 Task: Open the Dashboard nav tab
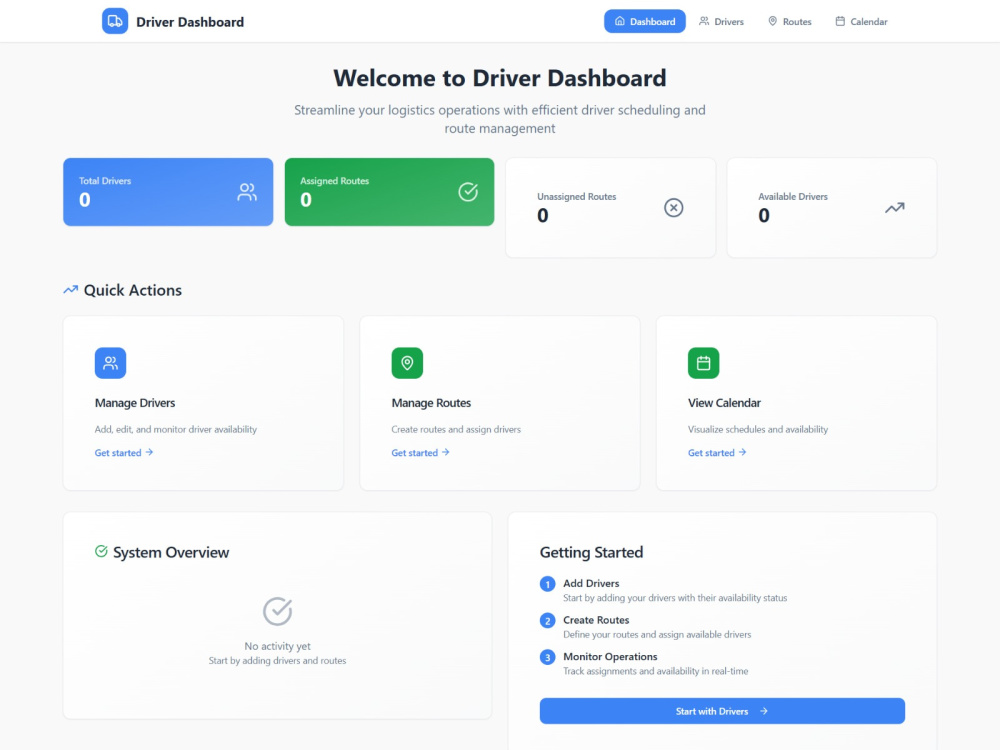[645, 21]
